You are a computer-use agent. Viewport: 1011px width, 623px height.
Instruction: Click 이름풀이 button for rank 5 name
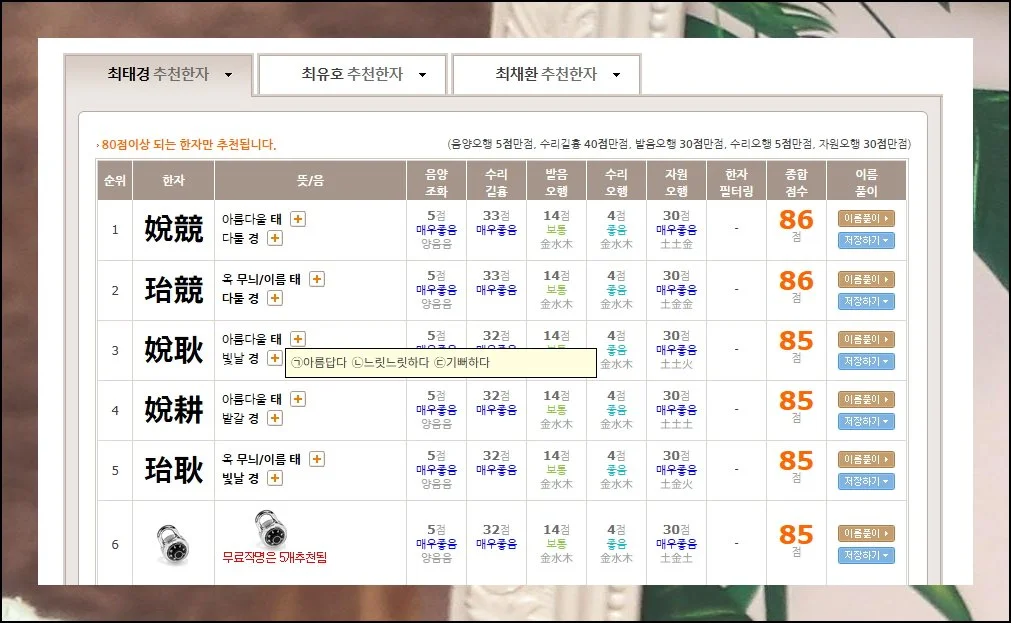pos(866,459)
